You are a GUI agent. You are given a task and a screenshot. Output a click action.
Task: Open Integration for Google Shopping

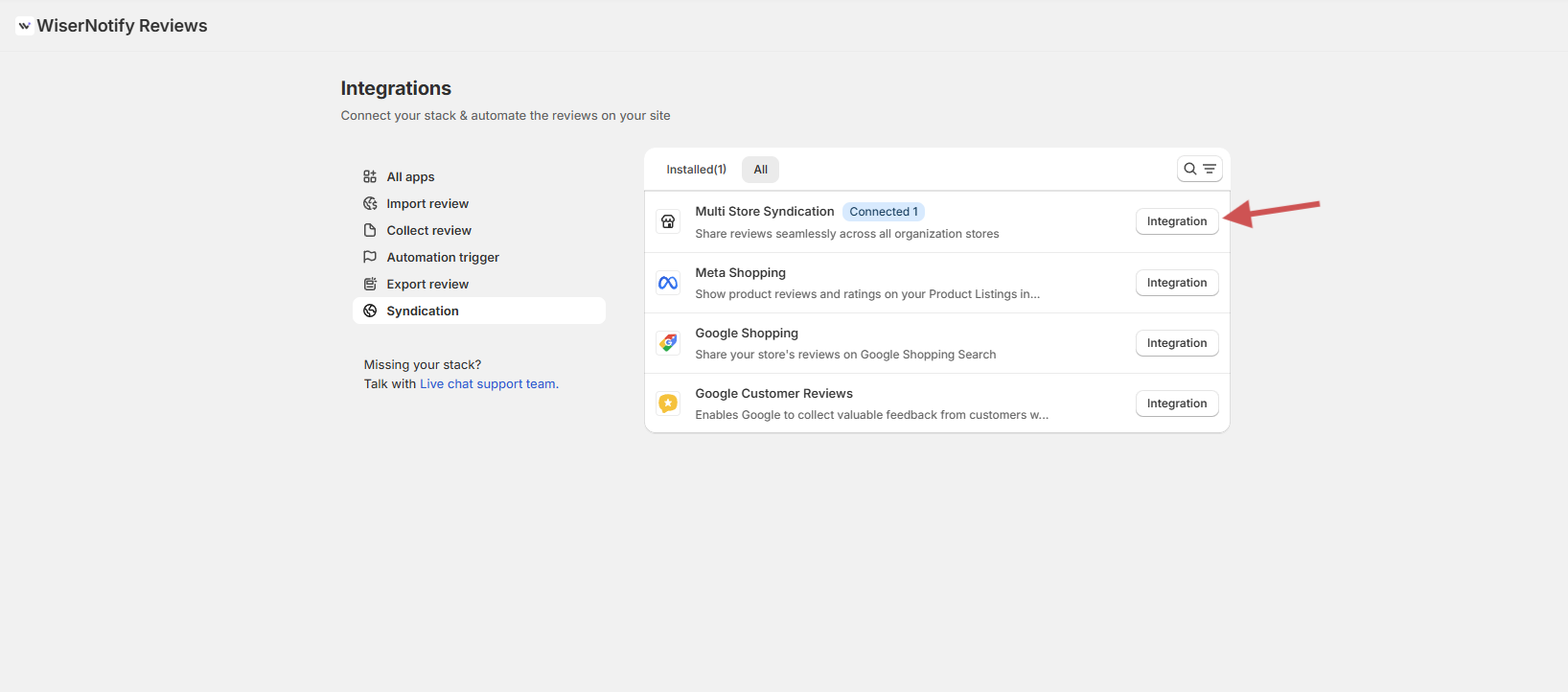point(1176,343)
